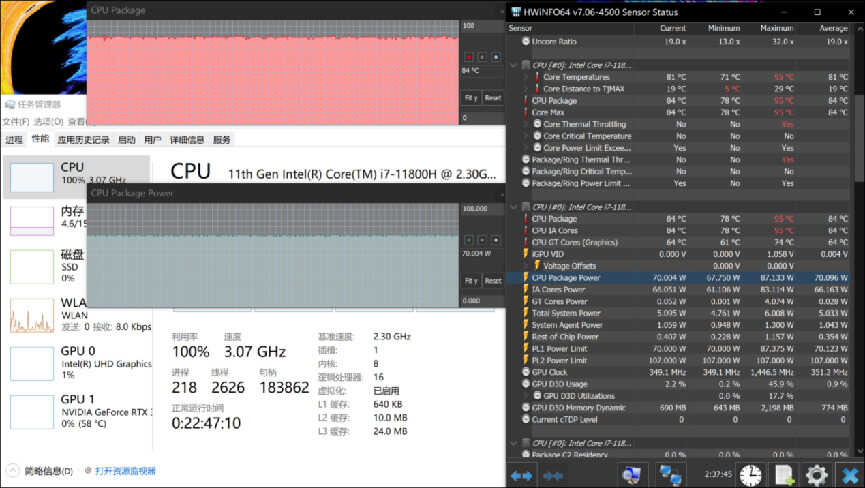Click the HWiNFO64 title bar app icon
865x488 pixels.
516,12
